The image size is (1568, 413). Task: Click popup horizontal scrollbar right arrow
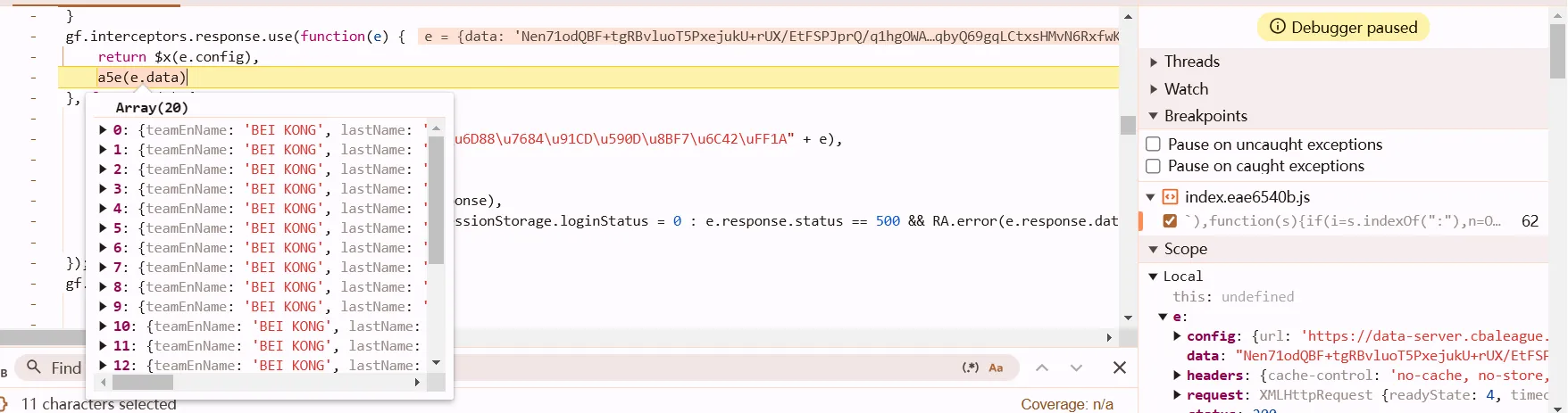417,383
